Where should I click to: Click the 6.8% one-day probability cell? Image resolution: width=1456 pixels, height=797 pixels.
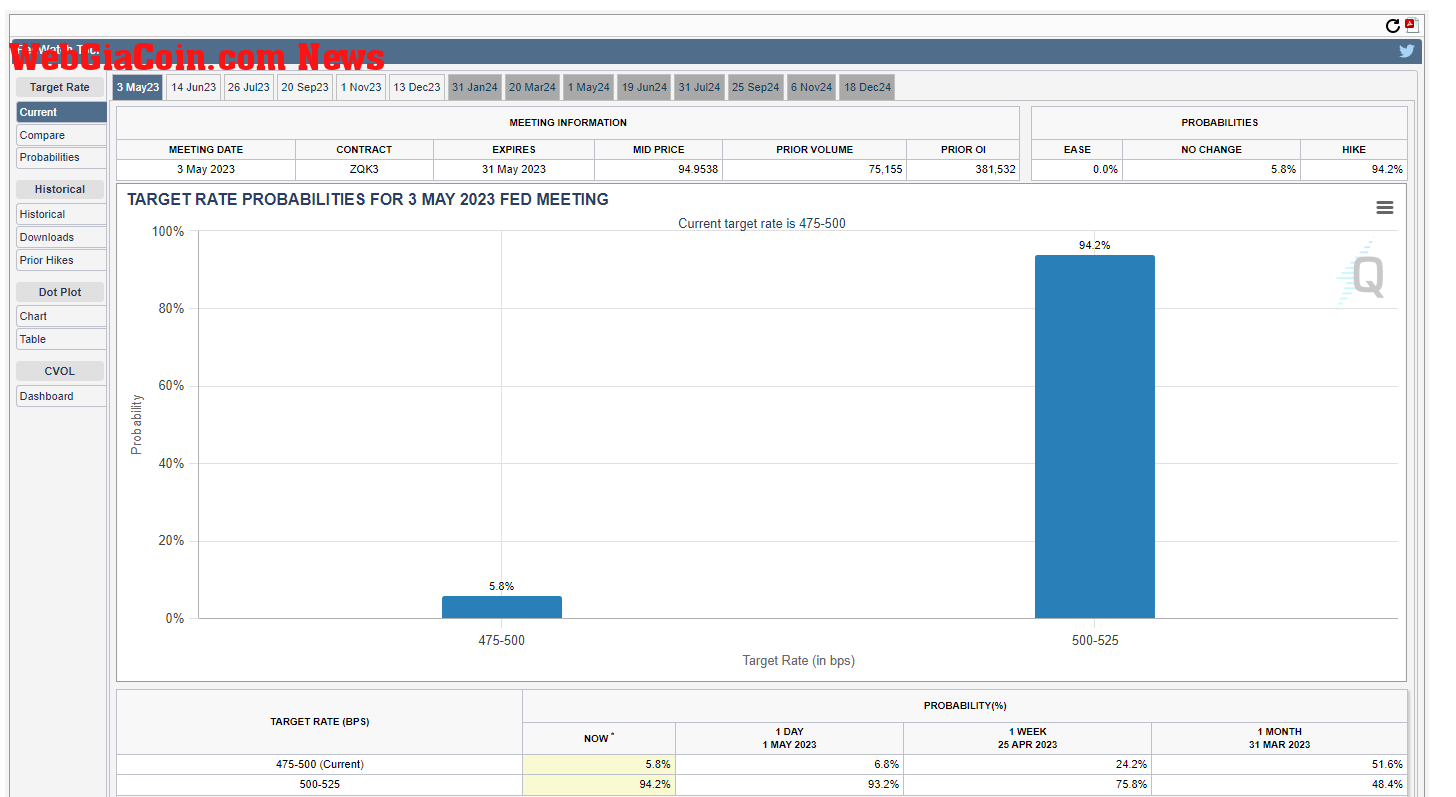click(x=789, y=764)
